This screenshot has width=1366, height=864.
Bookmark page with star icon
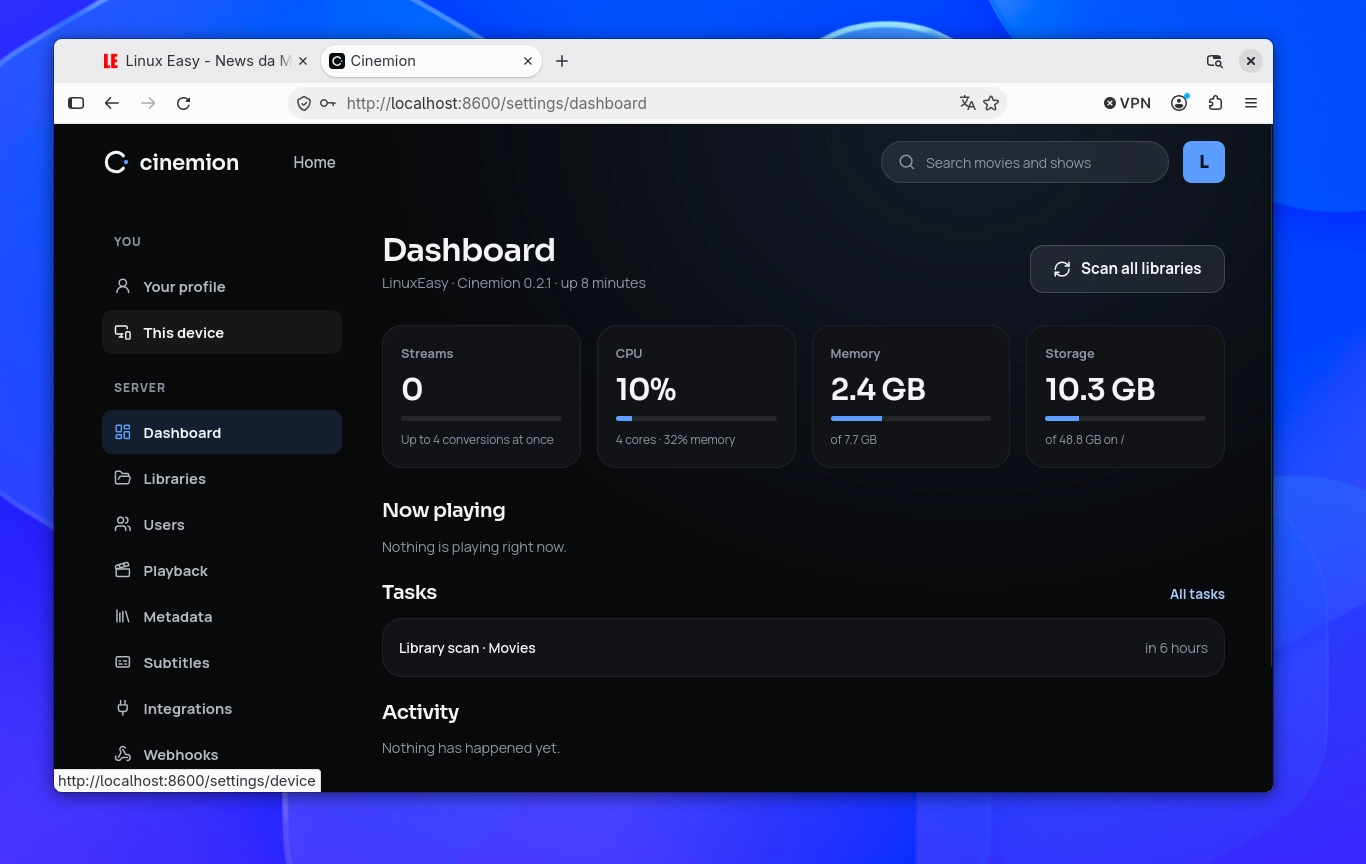[991, 103]
